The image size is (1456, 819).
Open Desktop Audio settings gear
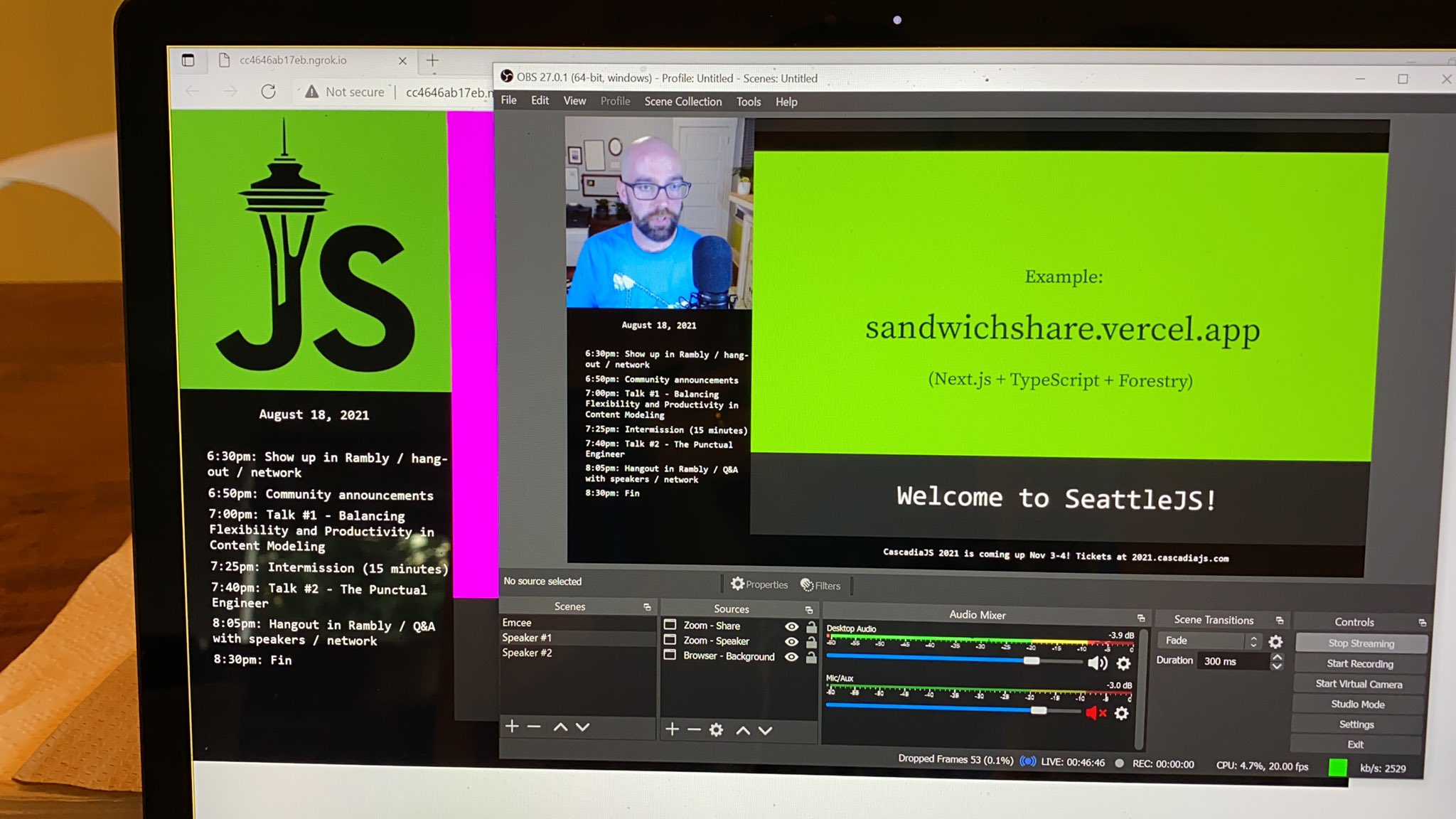1123,663
